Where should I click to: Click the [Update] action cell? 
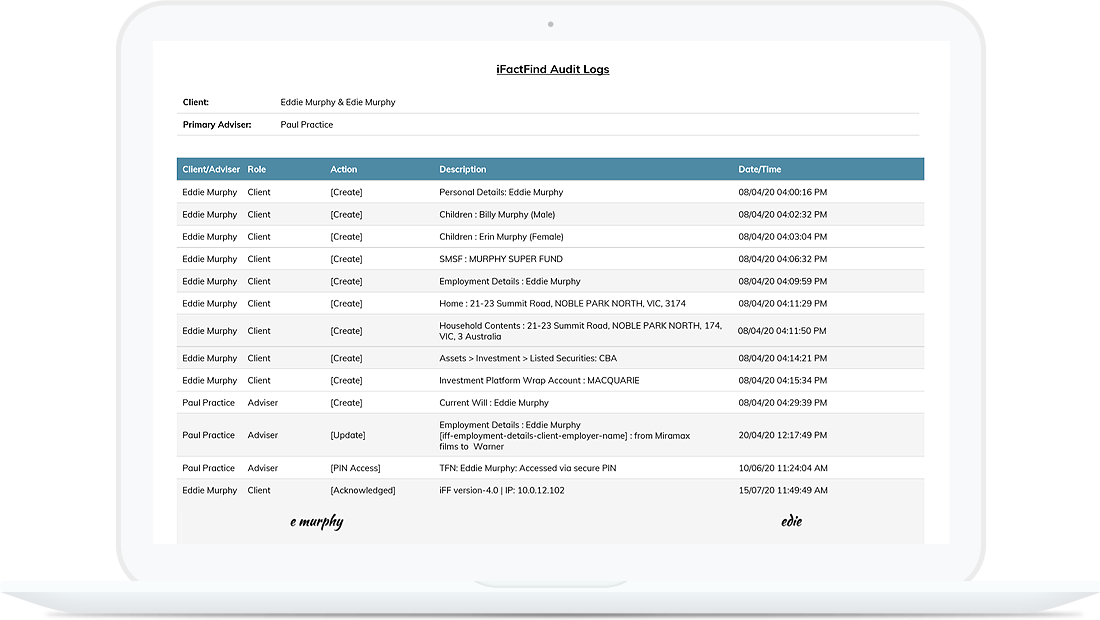coord(348,436)
